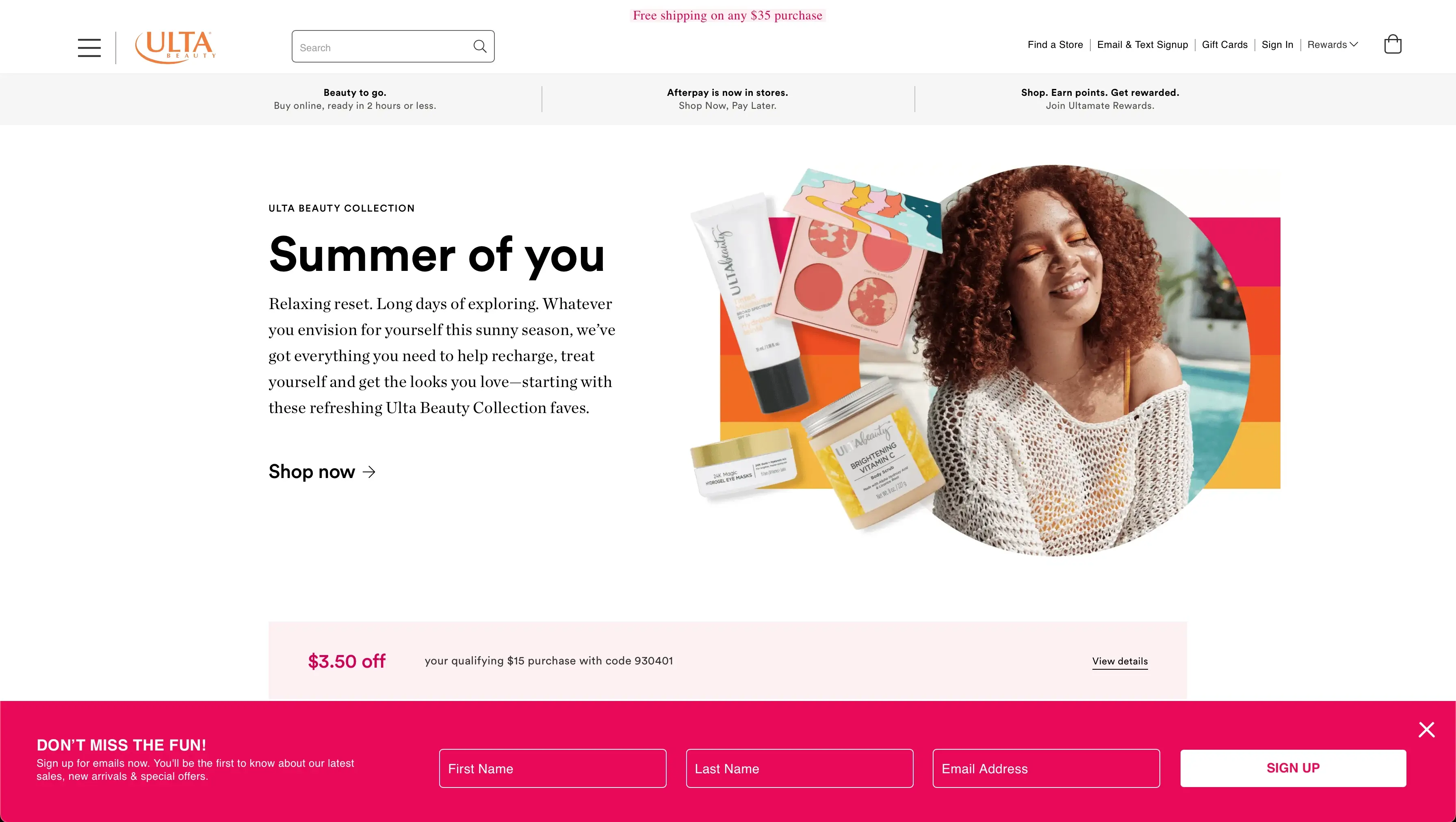This screenshot has height=822, width=1456.
Task: Close the email signup banner
Action: (1427, 730)
